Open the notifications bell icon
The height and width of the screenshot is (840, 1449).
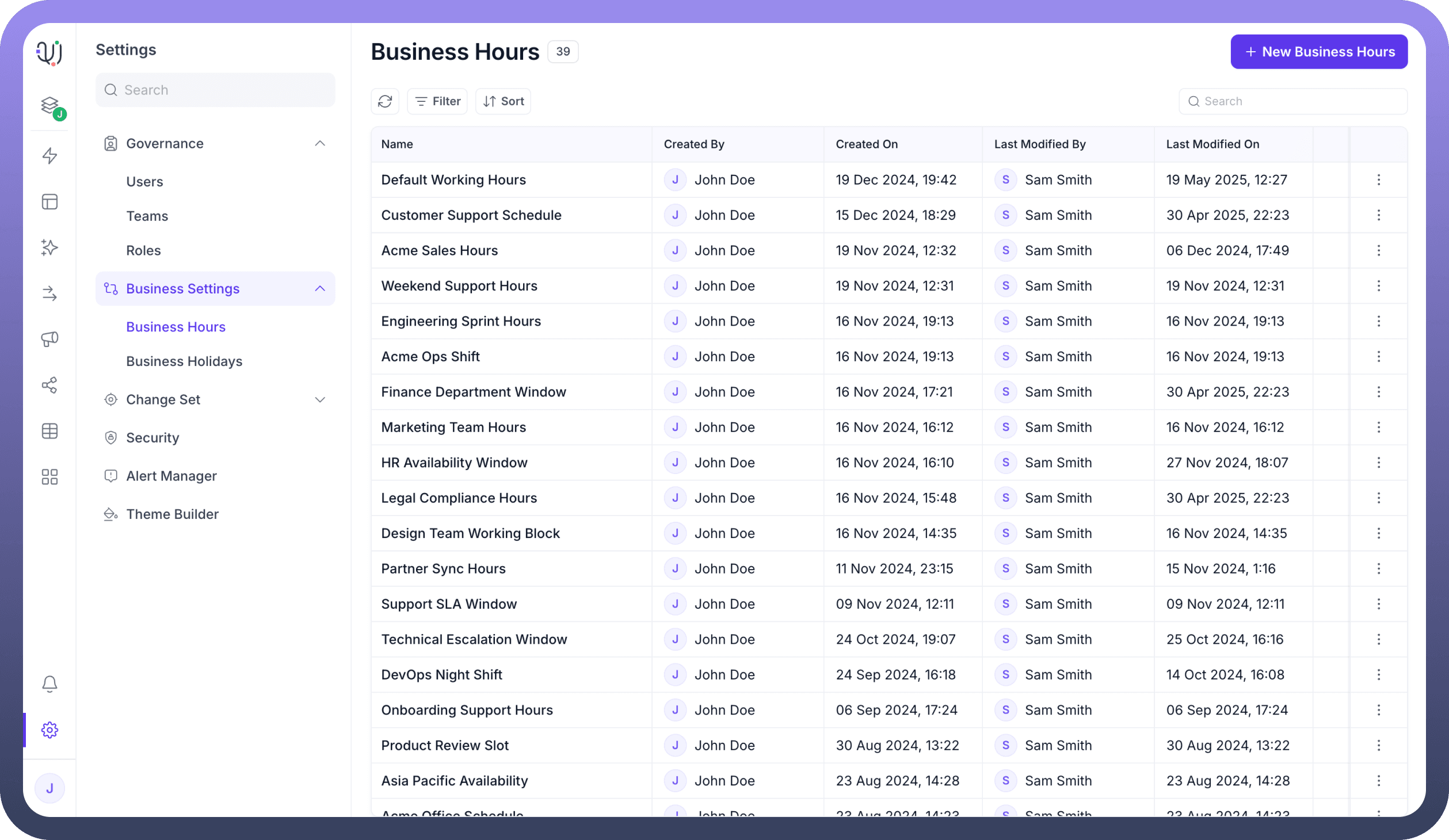(x=50, y=684)
